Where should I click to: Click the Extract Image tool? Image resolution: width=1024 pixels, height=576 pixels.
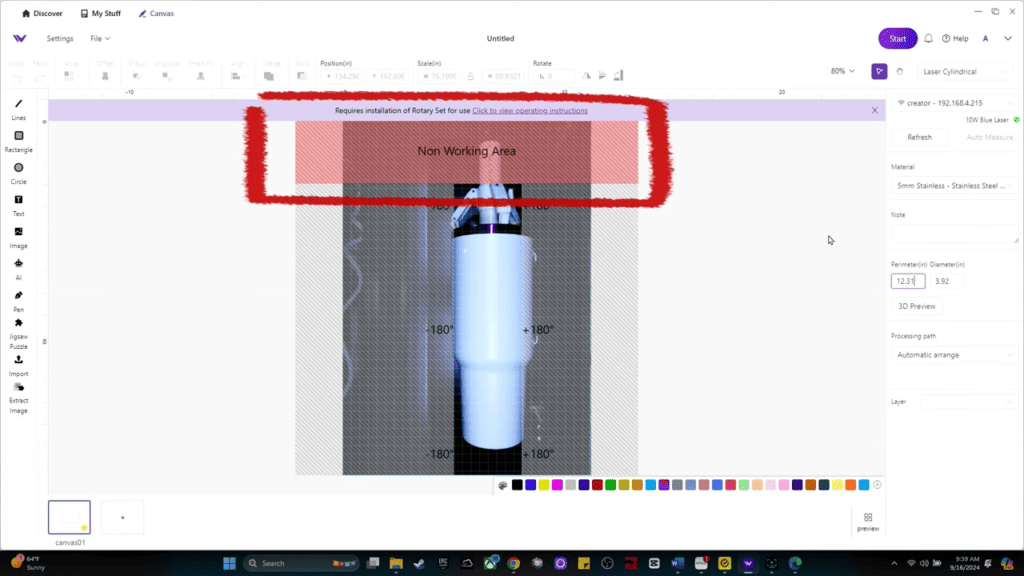coord(18,398)
